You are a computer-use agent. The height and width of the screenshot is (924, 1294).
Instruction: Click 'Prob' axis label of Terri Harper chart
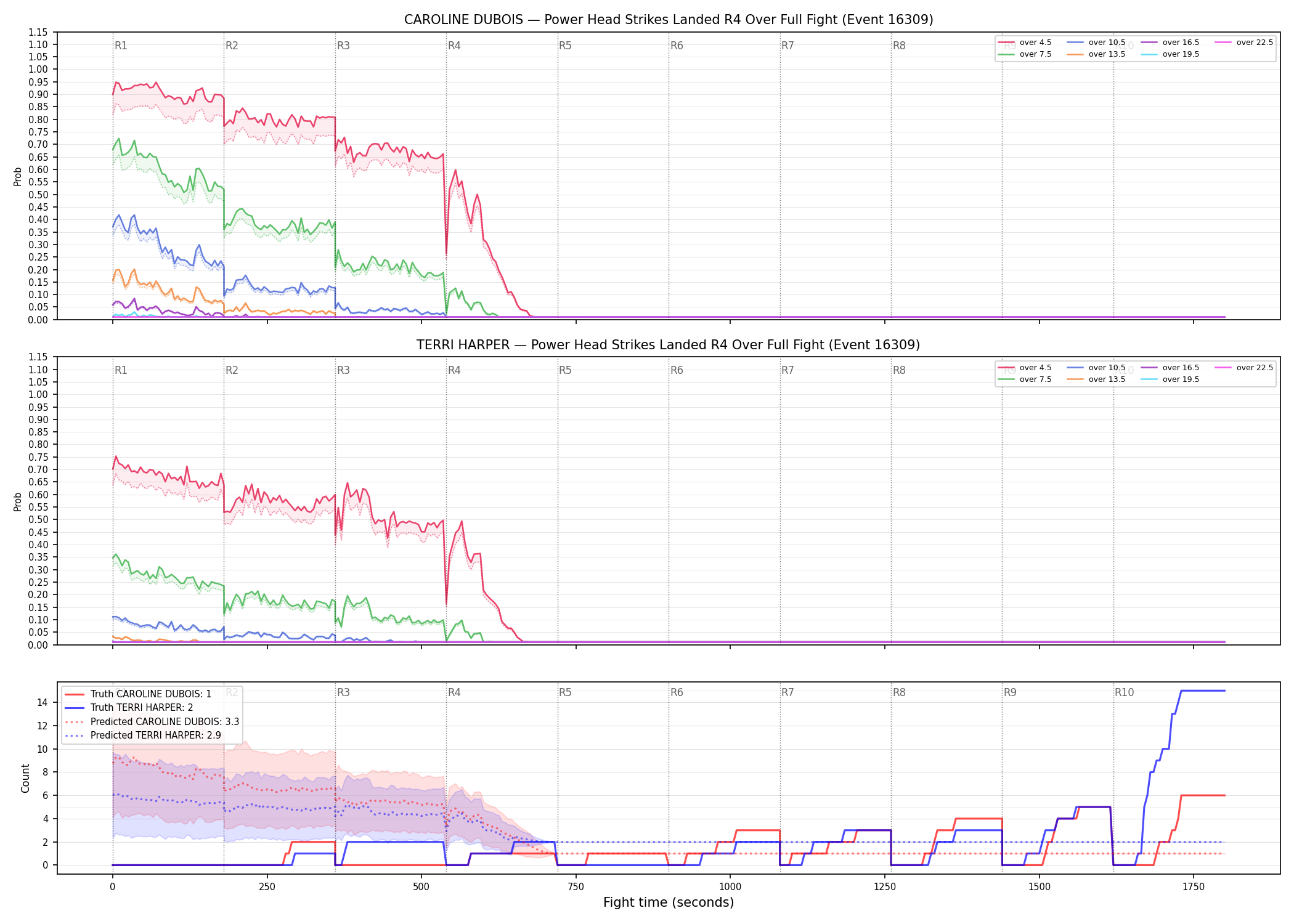click(18, 501)
